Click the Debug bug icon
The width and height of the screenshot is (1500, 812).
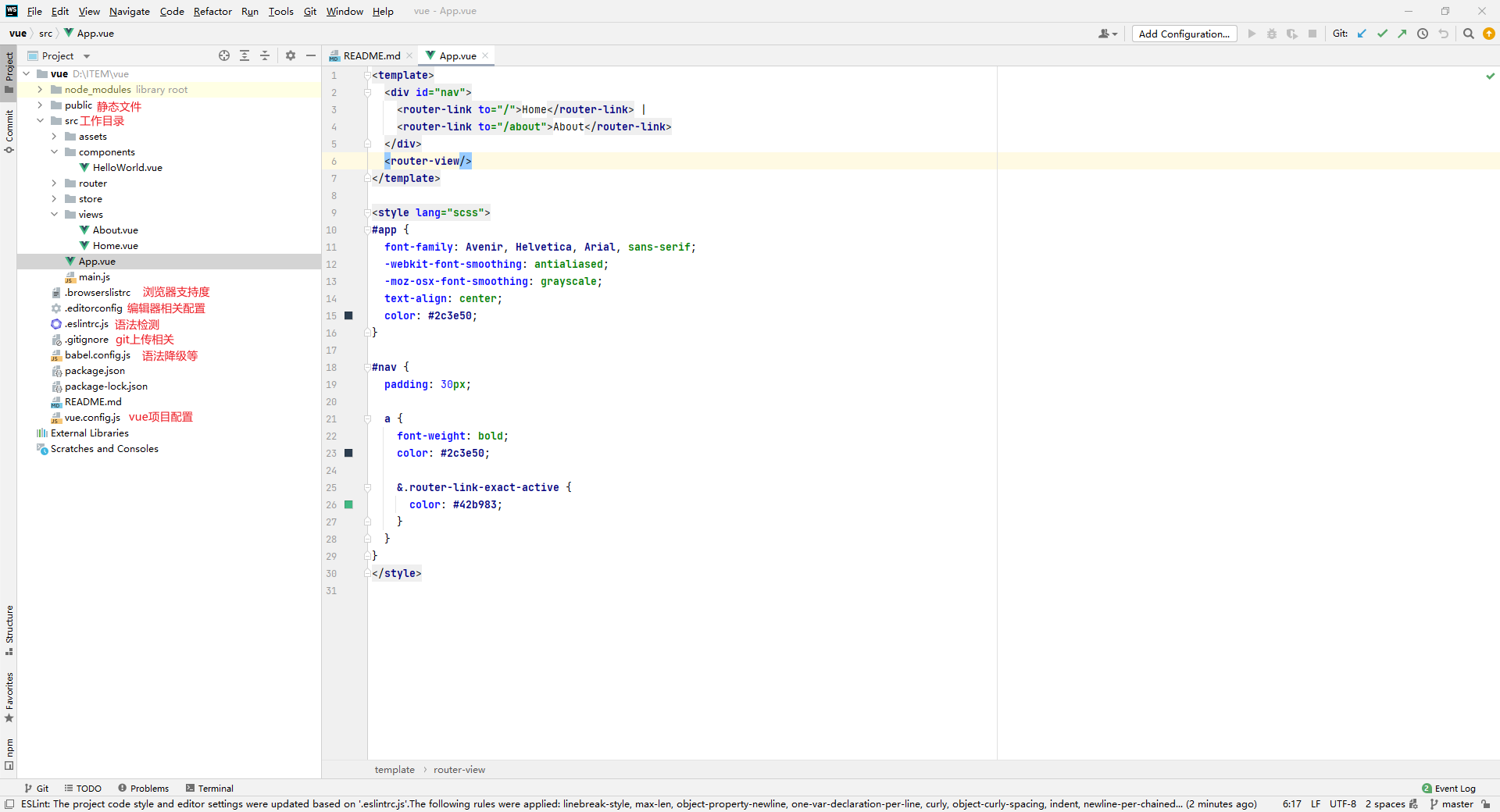tap(1272, 34)
